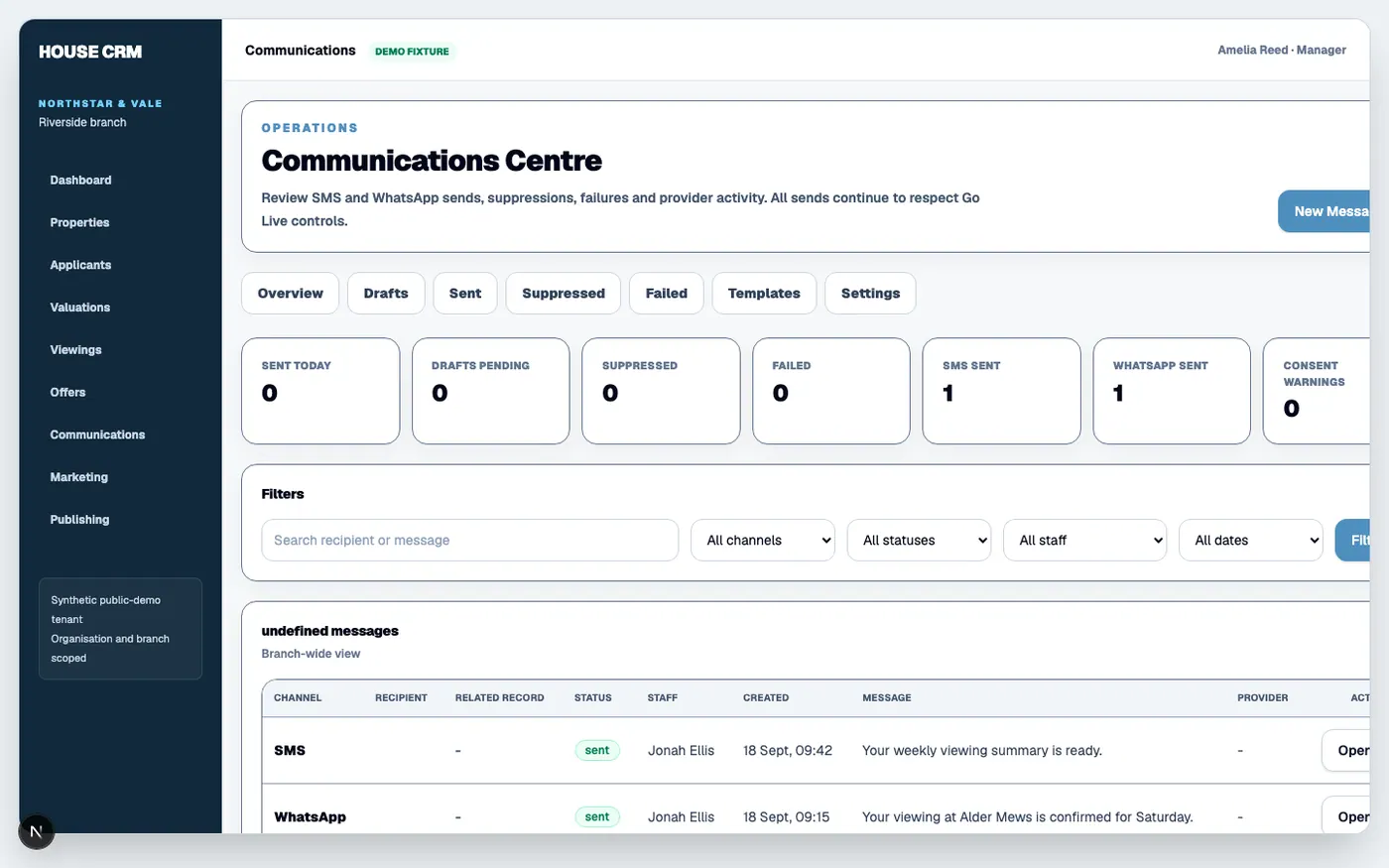This screenshot has height=868, width=1389.
Task: Click the HOUSE CRM logo text
Action: click(90, 52)
